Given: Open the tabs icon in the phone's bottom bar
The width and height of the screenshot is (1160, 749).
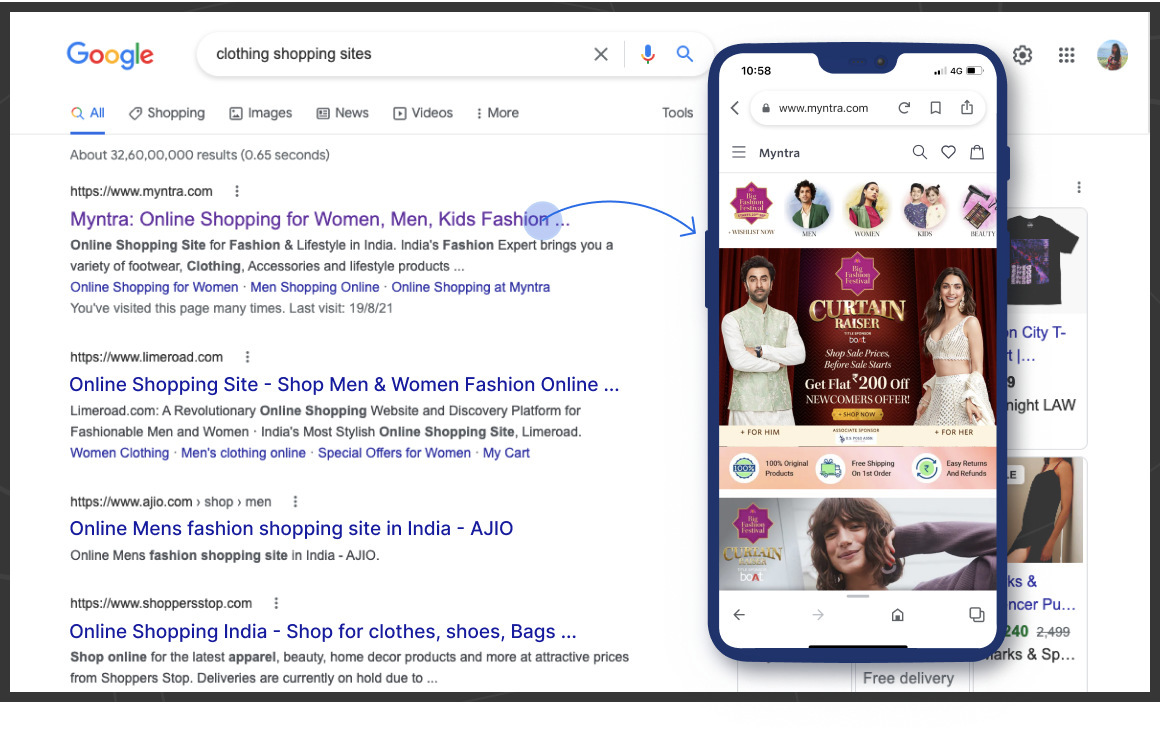Looking at the screenshot, I should point(977,614).
